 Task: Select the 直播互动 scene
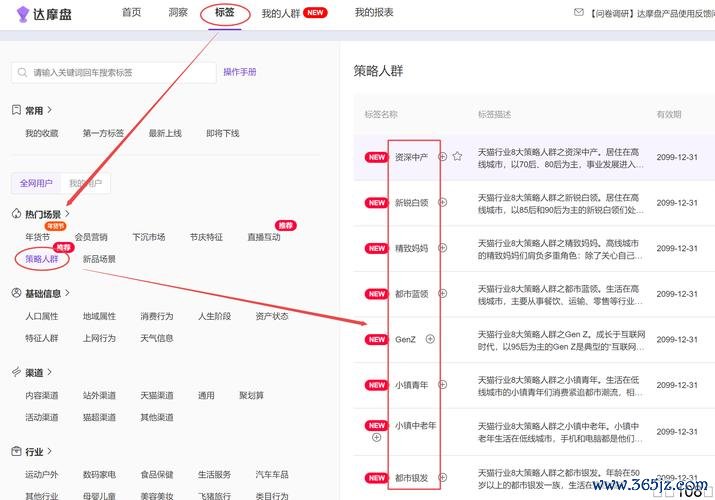(x=264, y=237)
